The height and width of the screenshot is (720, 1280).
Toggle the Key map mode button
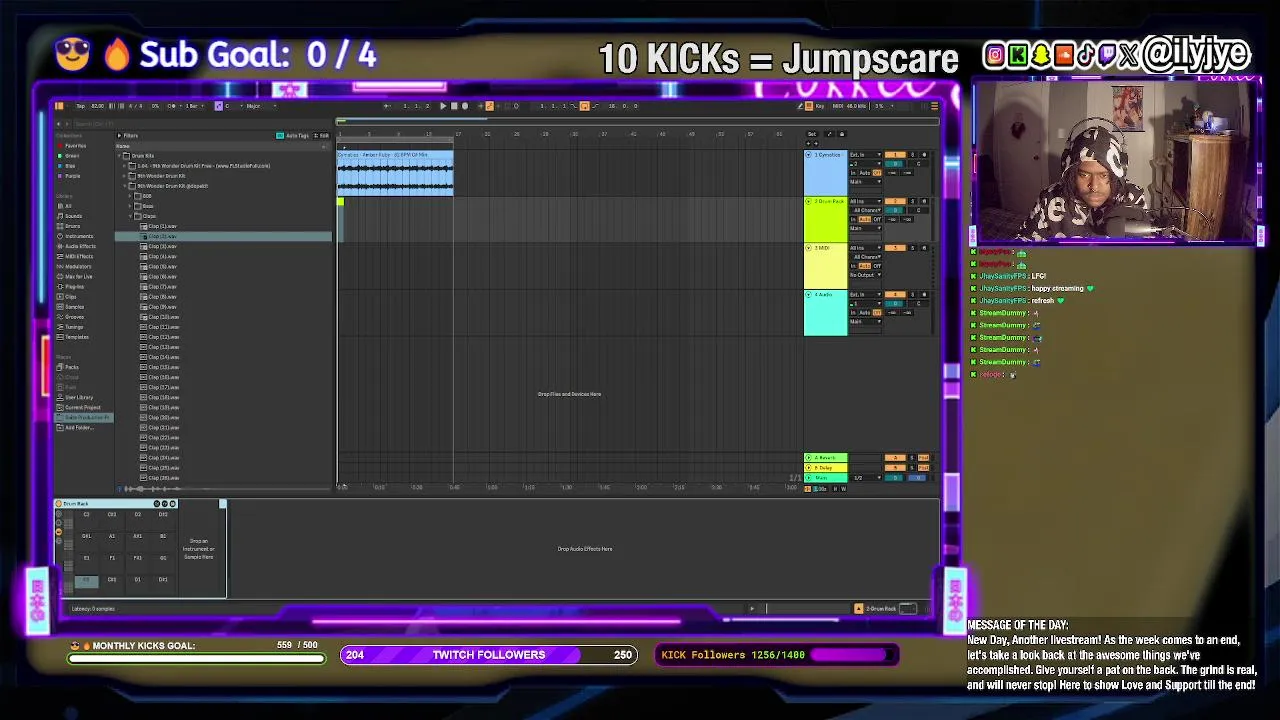[820, 106]
